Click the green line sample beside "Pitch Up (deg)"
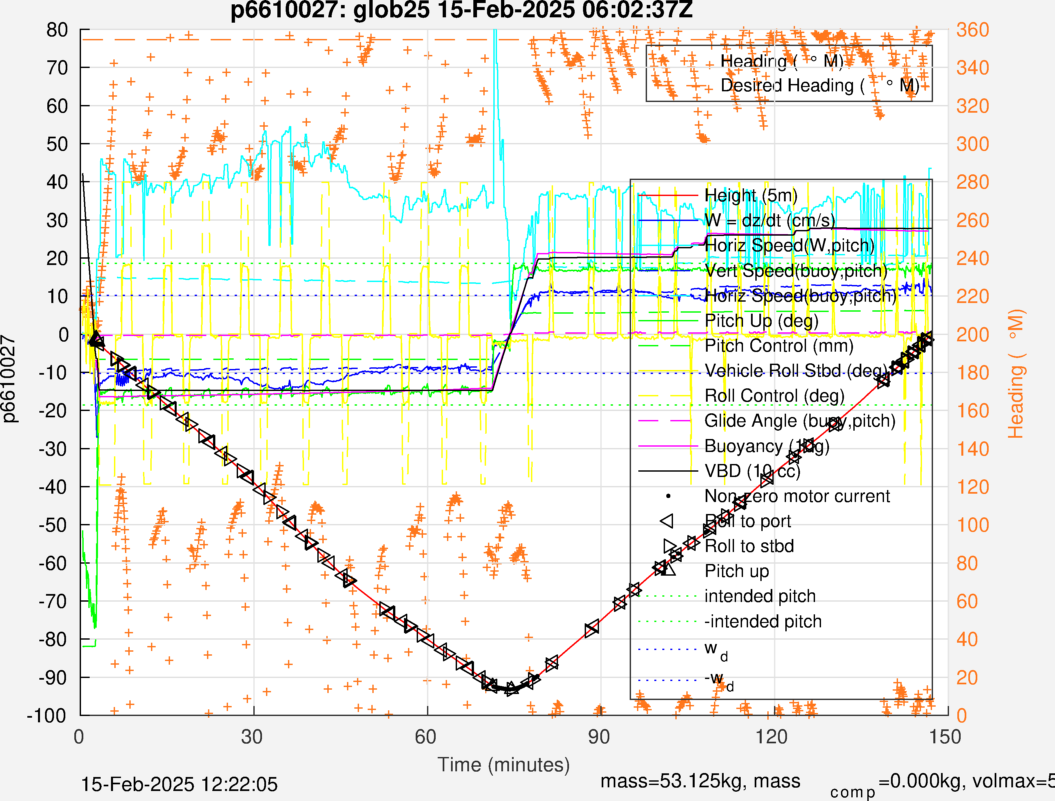The width and height of the screenshot is (1055, 801). pyautogui.click(x=667, y=321)
